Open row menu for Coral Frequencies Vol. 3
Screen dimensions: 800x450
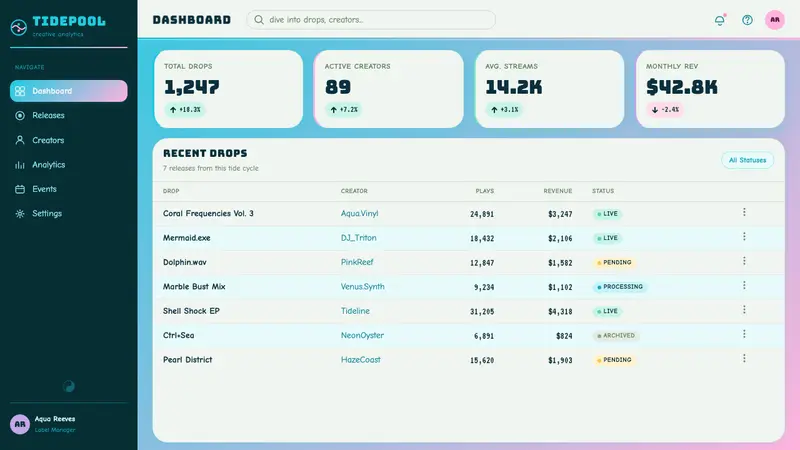click(x=744, y=212)
